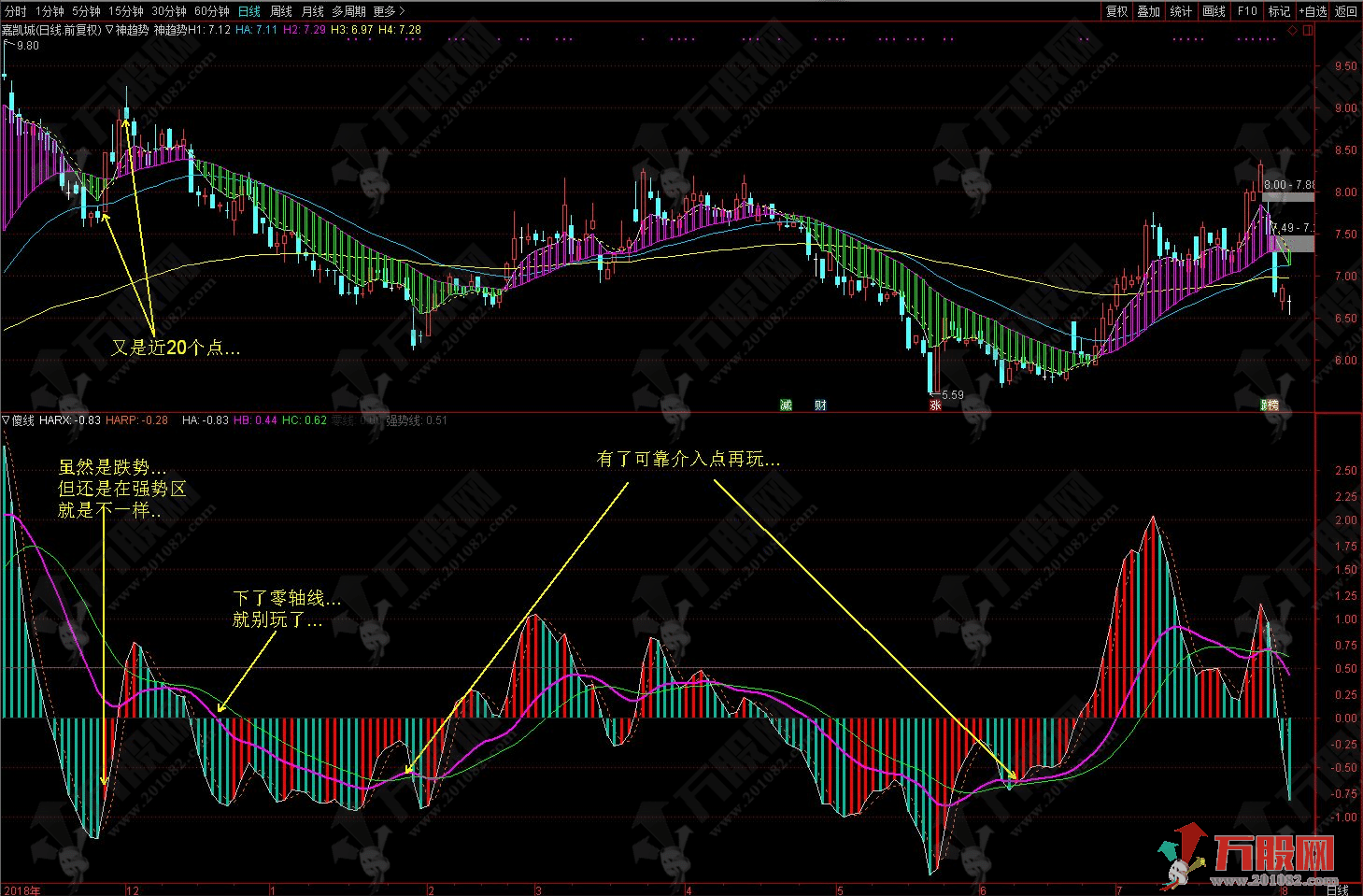Select the 15分钟 period tab
The width and height of the screenshot is (1363, 896).
[x=125, y=11]
